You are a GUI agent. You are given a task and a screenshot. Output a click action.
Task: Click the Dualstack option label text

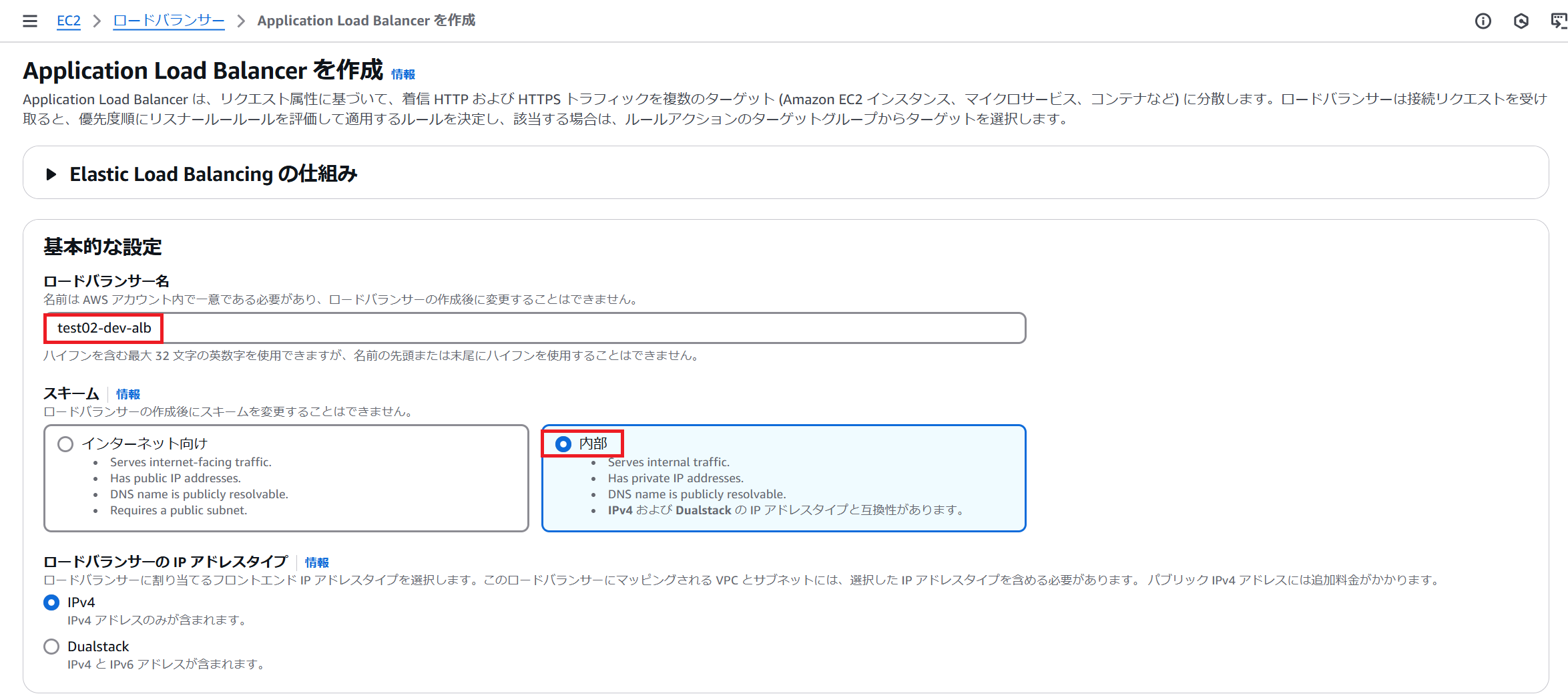coord(97,646)
